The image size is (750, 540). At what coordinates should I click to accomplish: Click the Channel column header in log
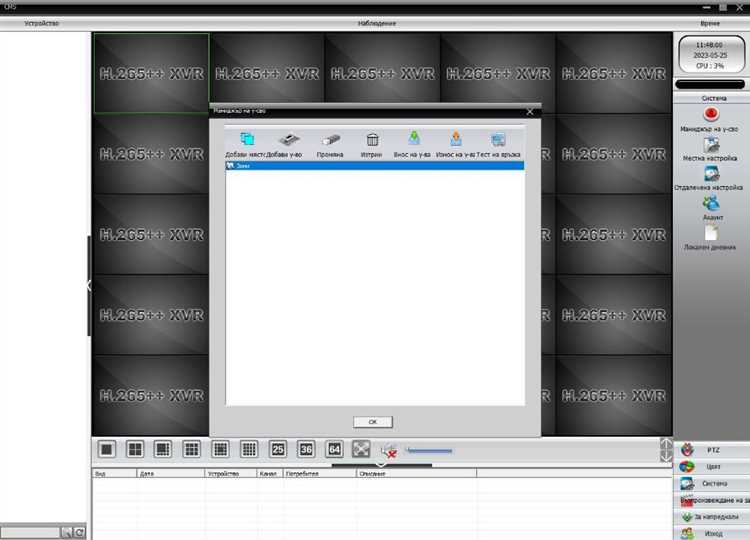[270, 474]
